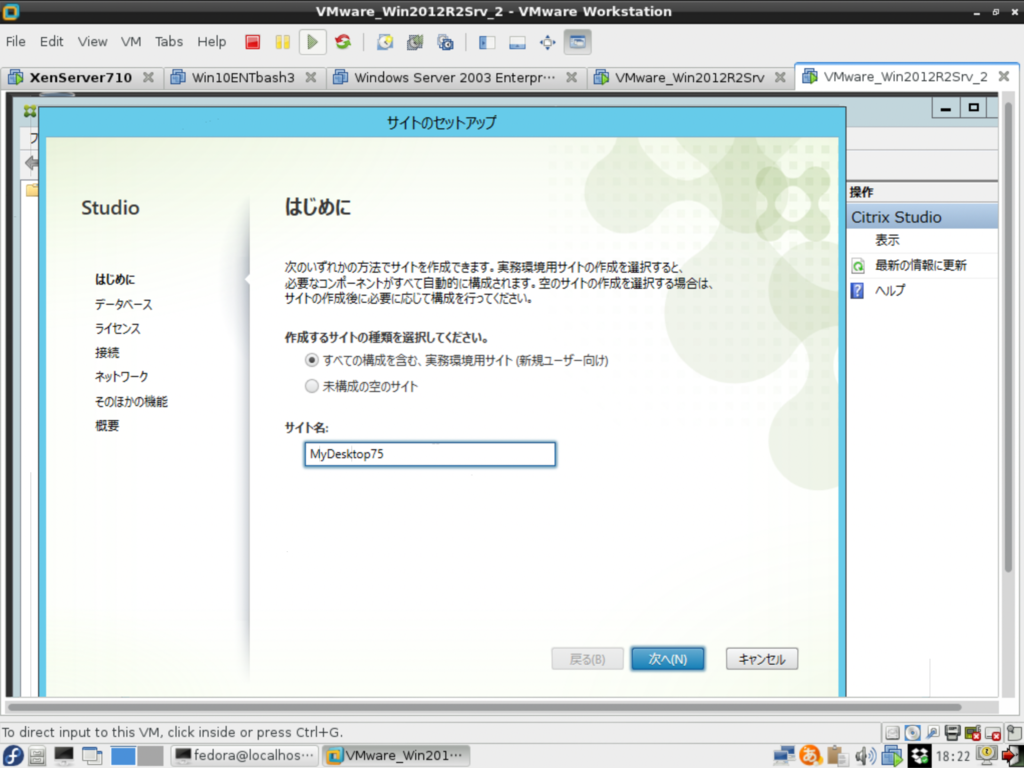Switch to the Win10ENTbash3 tab

(x=243, y=78)
